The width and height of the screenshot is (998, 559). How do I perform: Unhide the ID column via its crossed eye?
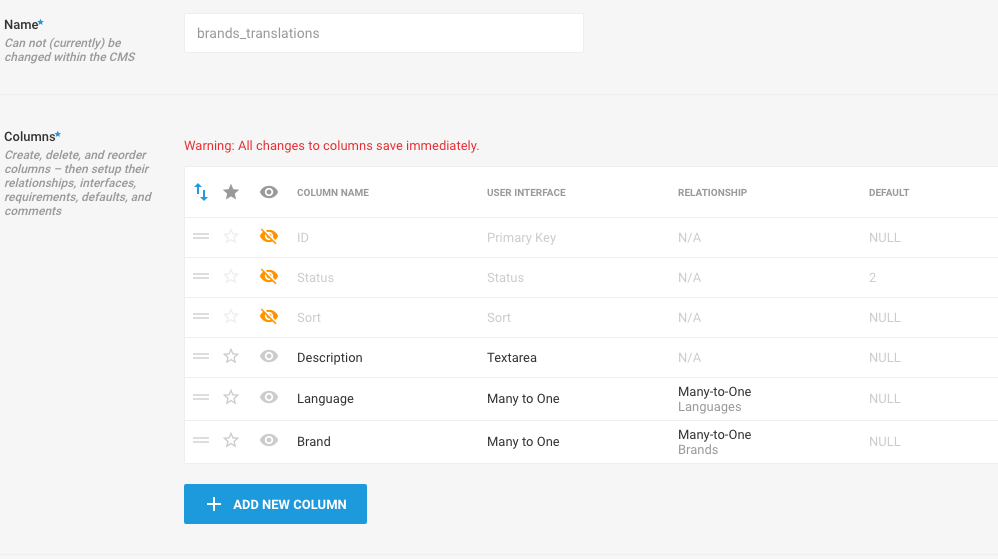[269, 236]
